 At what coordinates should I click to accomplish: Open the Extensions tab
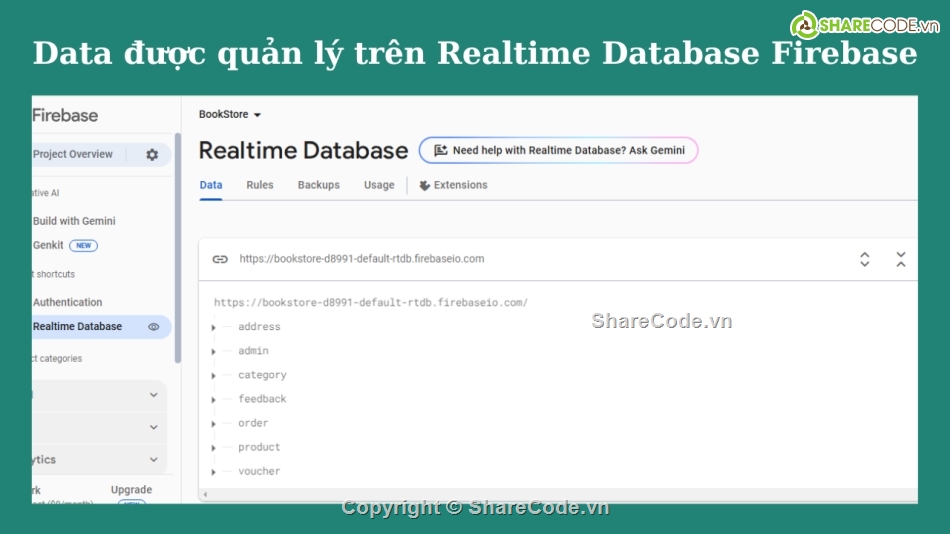point(453,185)
